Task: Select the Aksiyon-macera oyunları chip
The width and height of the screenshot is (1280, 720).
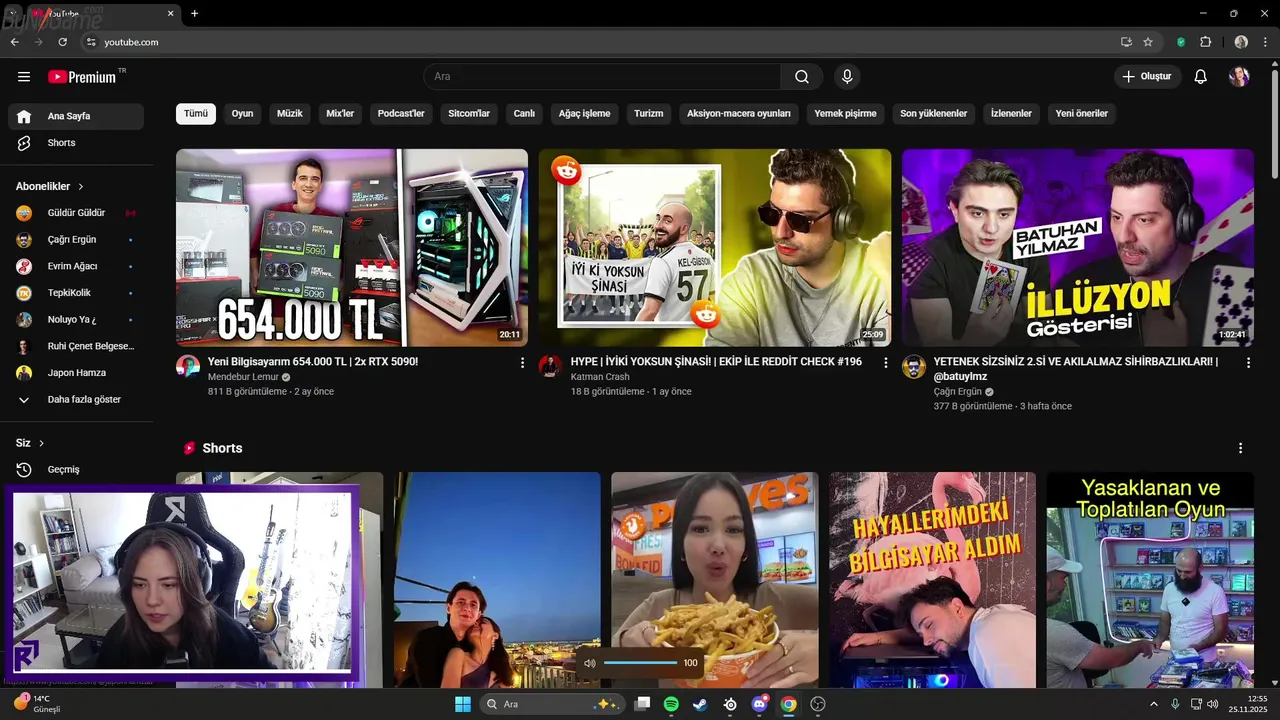Action: point(739,114)
